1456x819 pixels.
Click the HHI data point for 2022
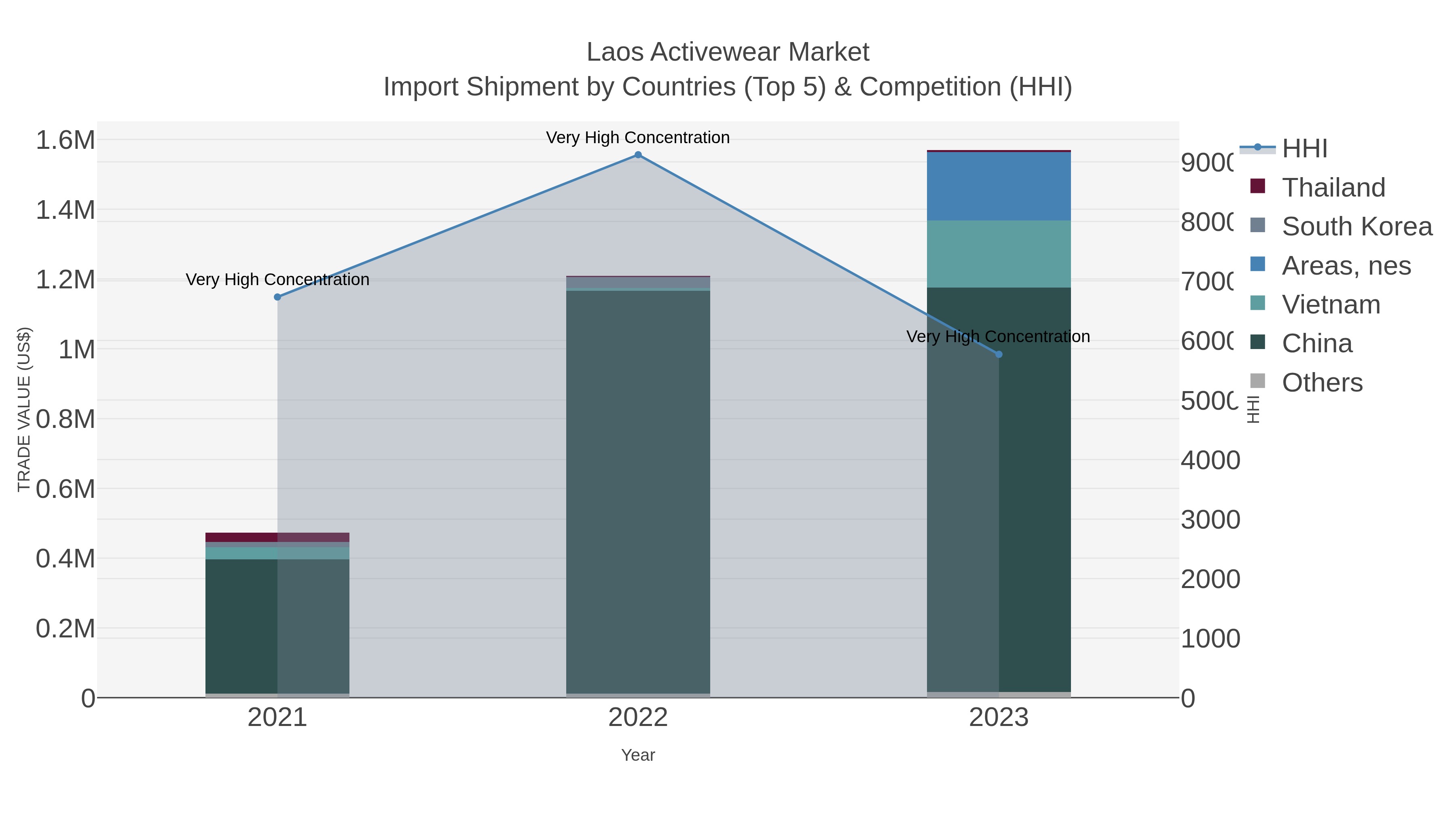[x=638, y=155]
